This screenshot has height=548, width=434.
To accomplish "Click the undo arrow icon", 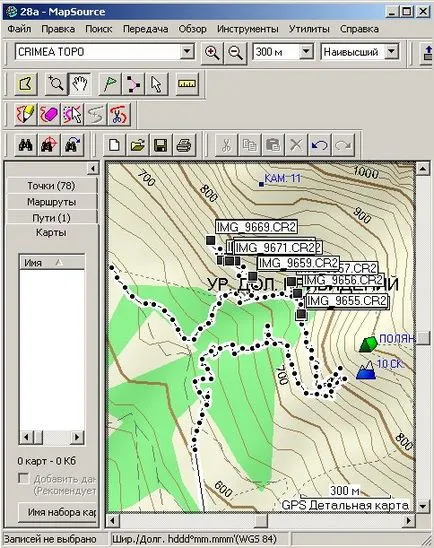I will click(319, 145).
